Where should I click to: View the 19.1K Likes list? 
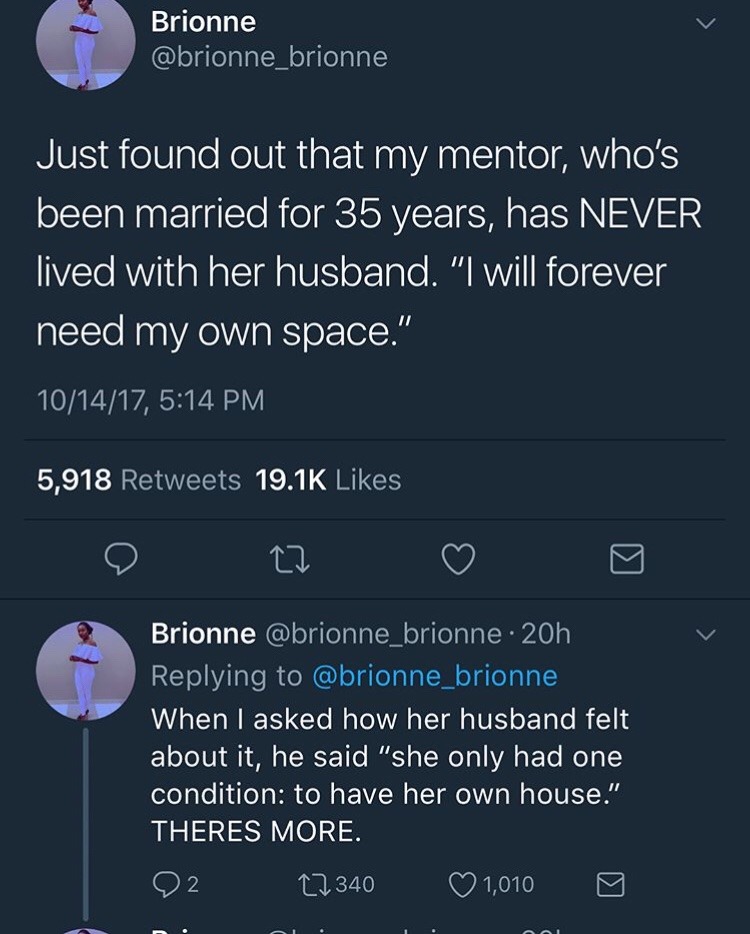tap(329, 480)
